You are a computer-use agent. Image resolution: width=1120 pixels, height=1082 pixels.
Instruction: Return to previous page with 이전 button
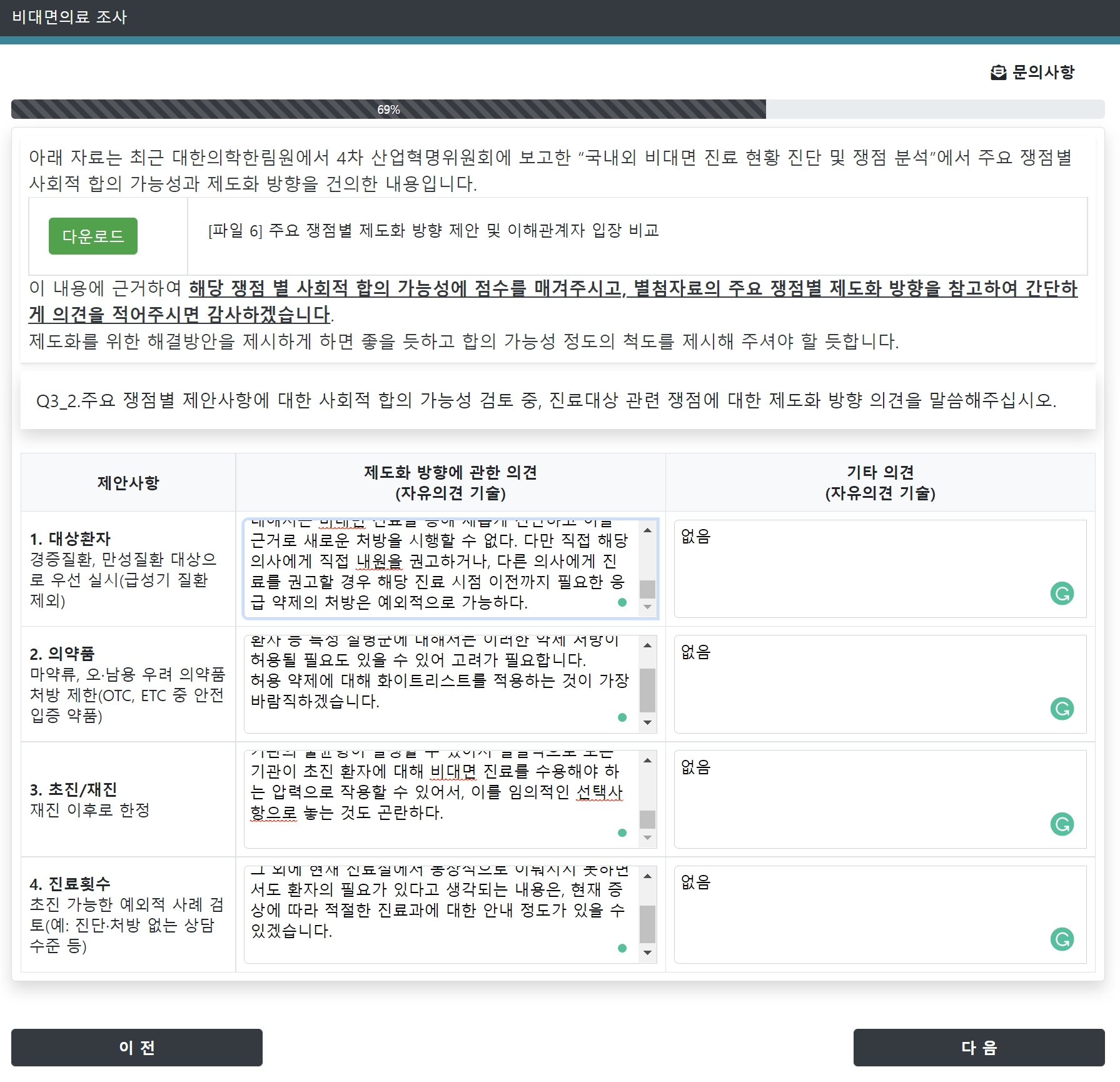coord(137,1047)
